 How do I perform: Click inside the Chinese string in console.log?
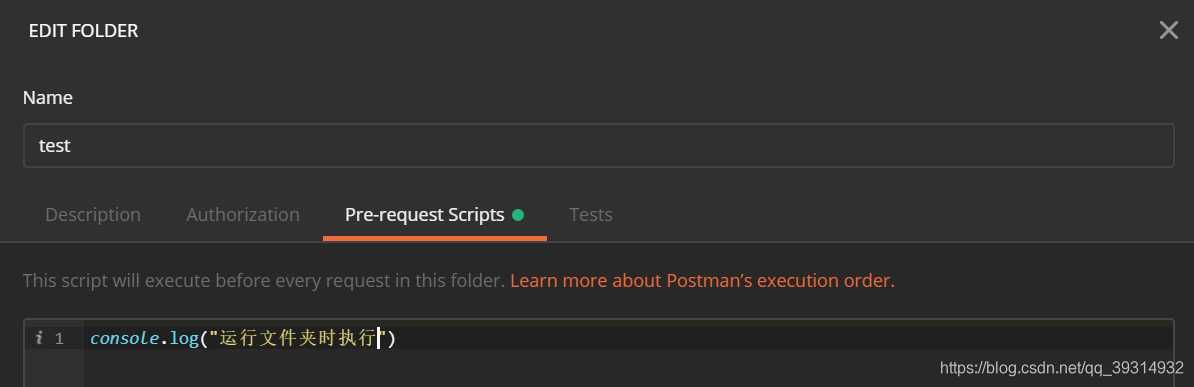coord(299,338)
